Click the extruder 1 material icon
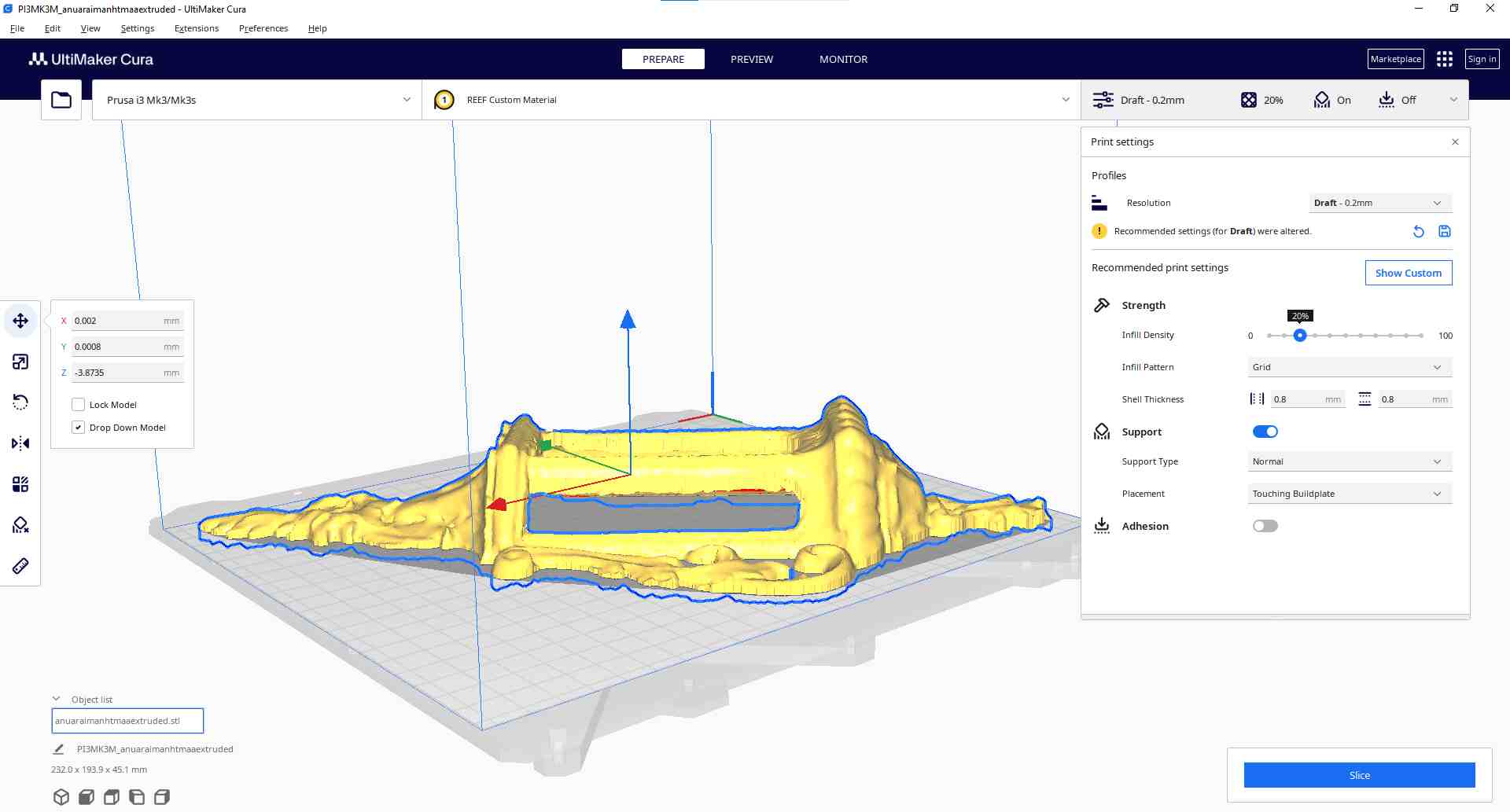 tap(444, 100)
